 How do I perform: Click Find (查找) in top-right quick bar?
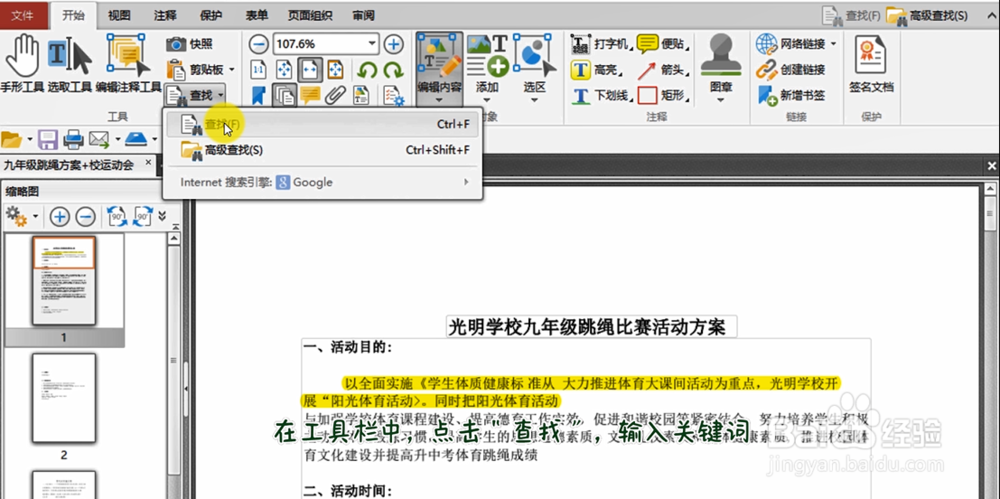850,15
